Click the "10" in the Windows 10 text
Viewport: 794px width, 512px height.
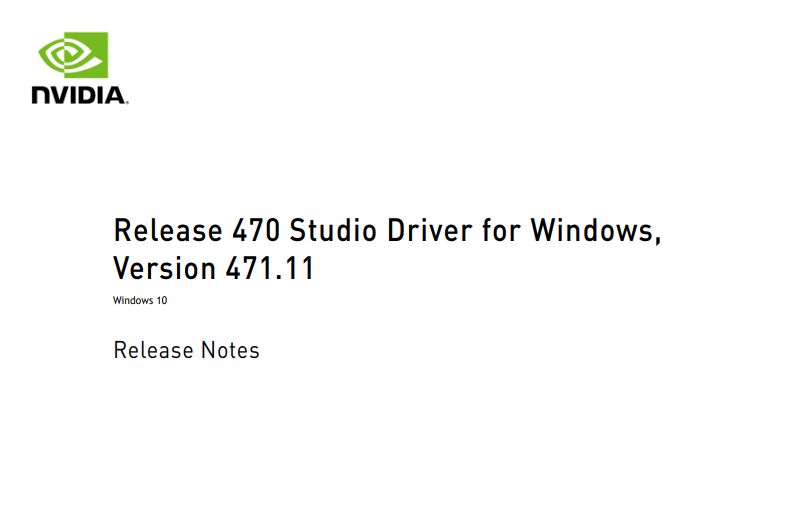162,300
